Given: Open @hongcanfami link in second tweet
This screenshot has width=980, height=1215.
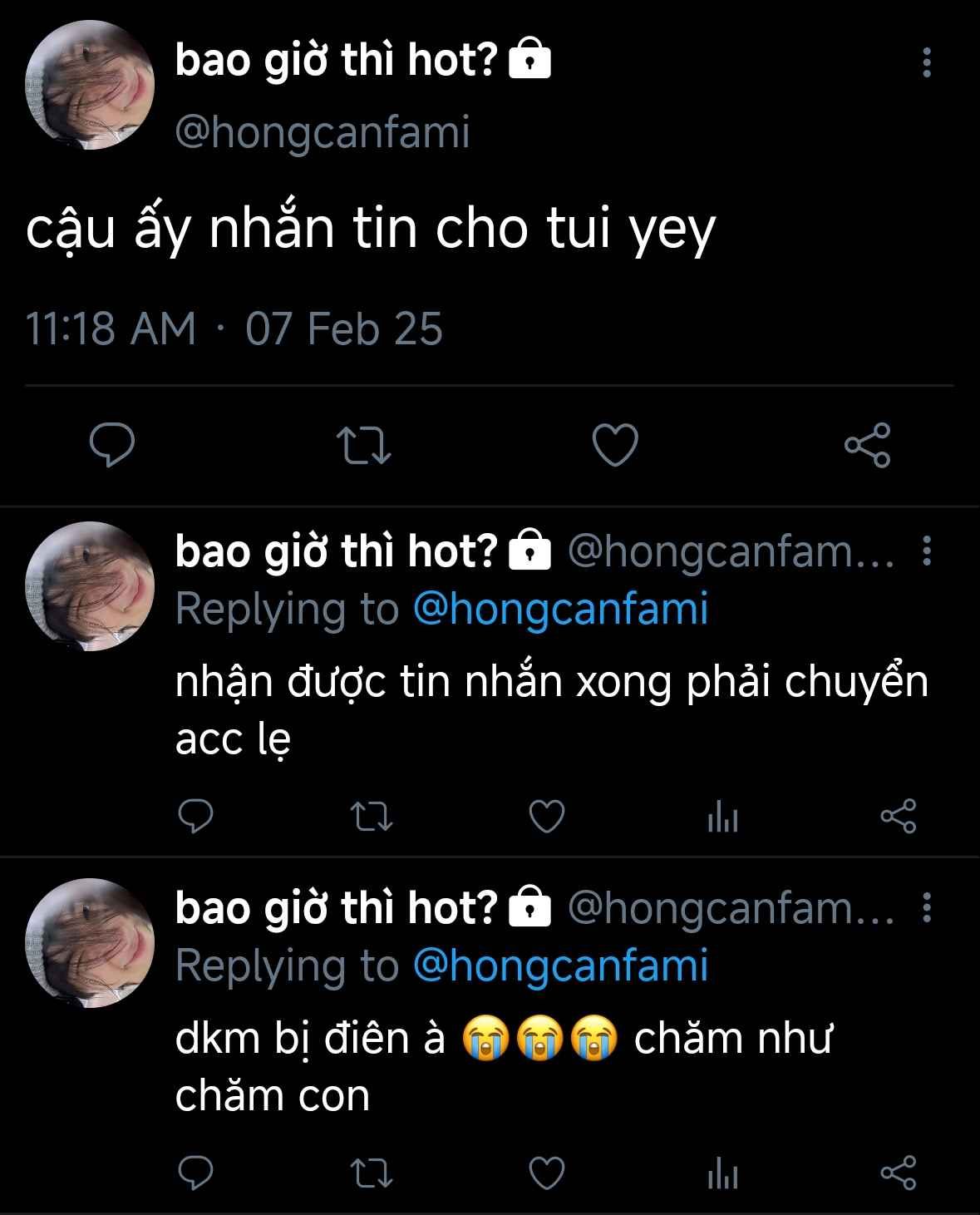Looking at the screenshot, I should pyautogui.click(x=560, y=609).
